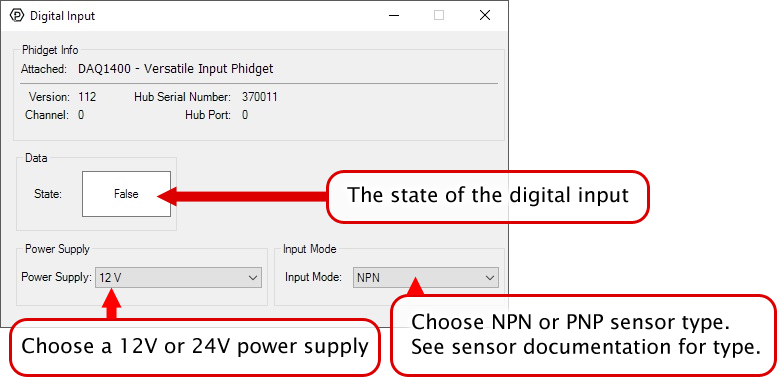Click the 'Hub Serial Number:' label
Image resolution: width=782 pixels, height=388 pixels.
pos(183,97)
